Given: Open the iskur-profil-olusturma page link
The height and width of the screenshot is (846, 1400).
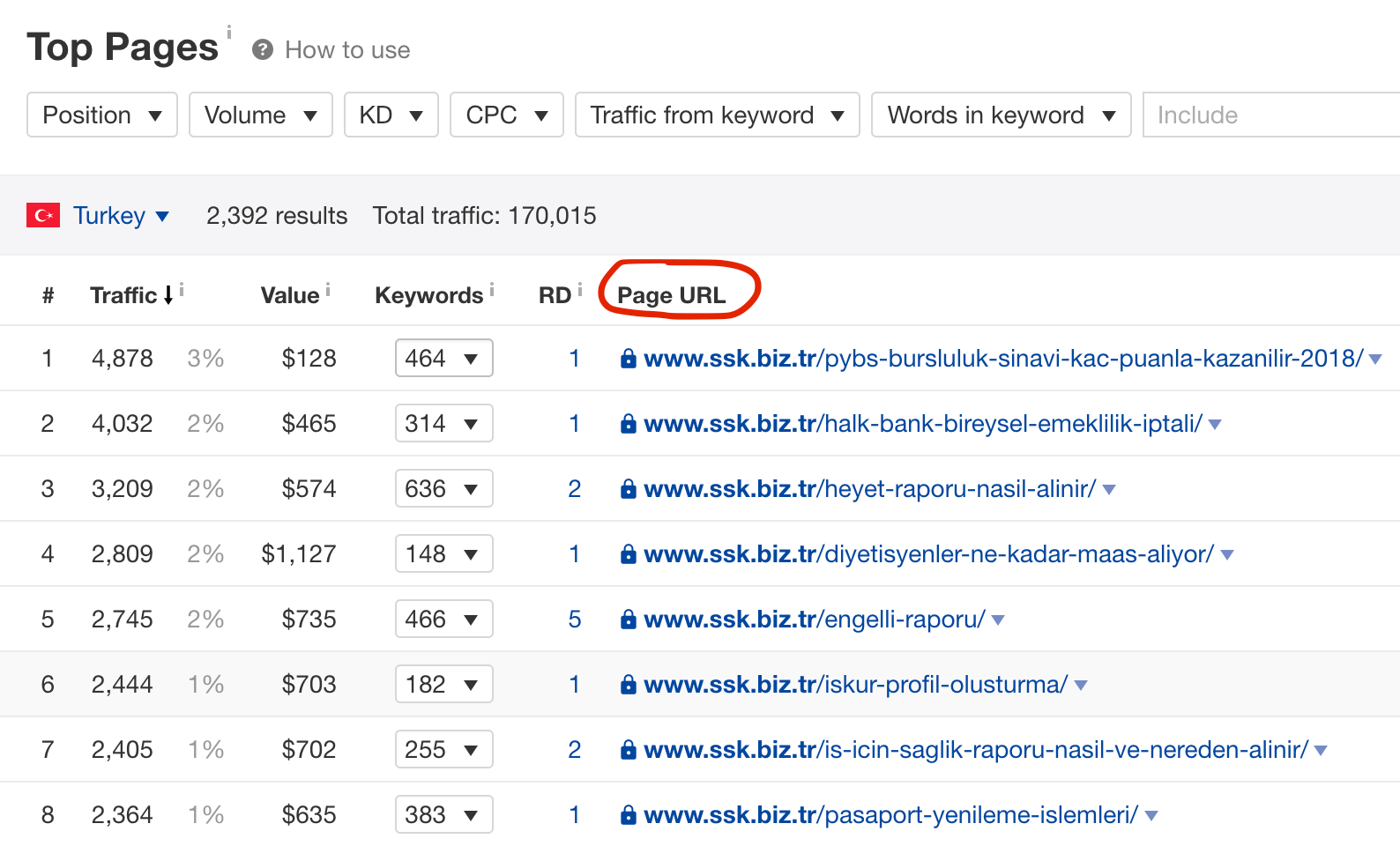Looking at the screenshot, I should (x=856, y=684).
